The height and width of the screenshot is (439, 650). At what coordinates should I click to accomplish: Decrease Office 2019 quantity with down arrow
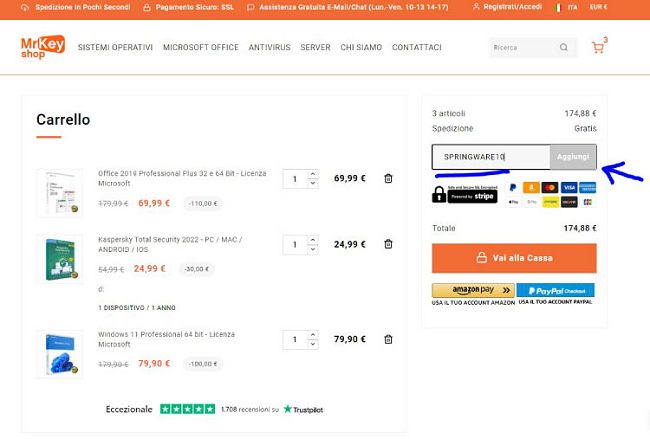[x=313, y=183]
